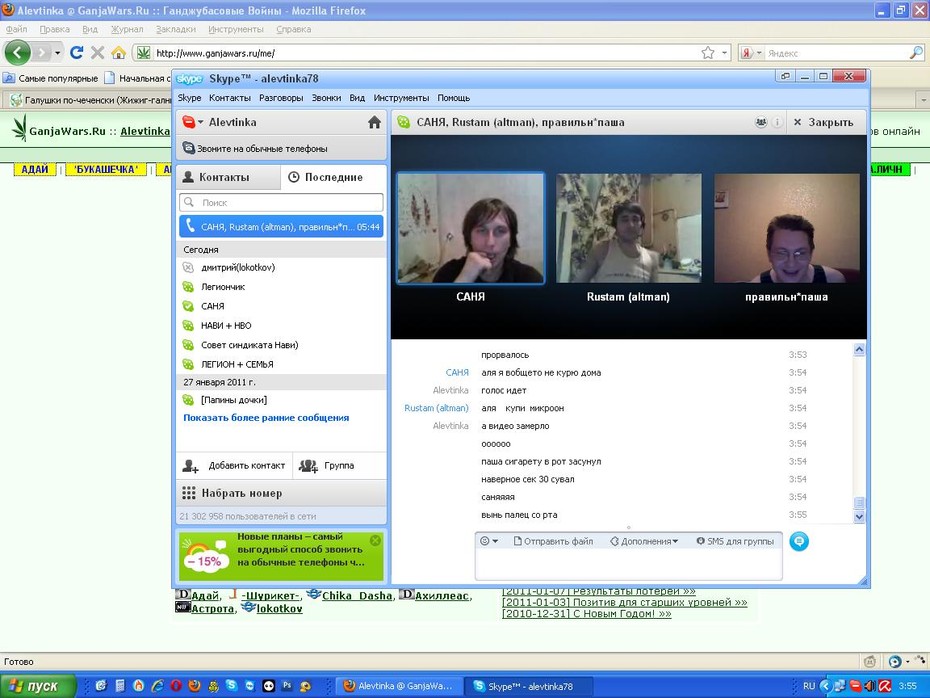Click the Yandex search magnifier icon
The width and height of the screenshot is (930, 698).
click(916, 53)
